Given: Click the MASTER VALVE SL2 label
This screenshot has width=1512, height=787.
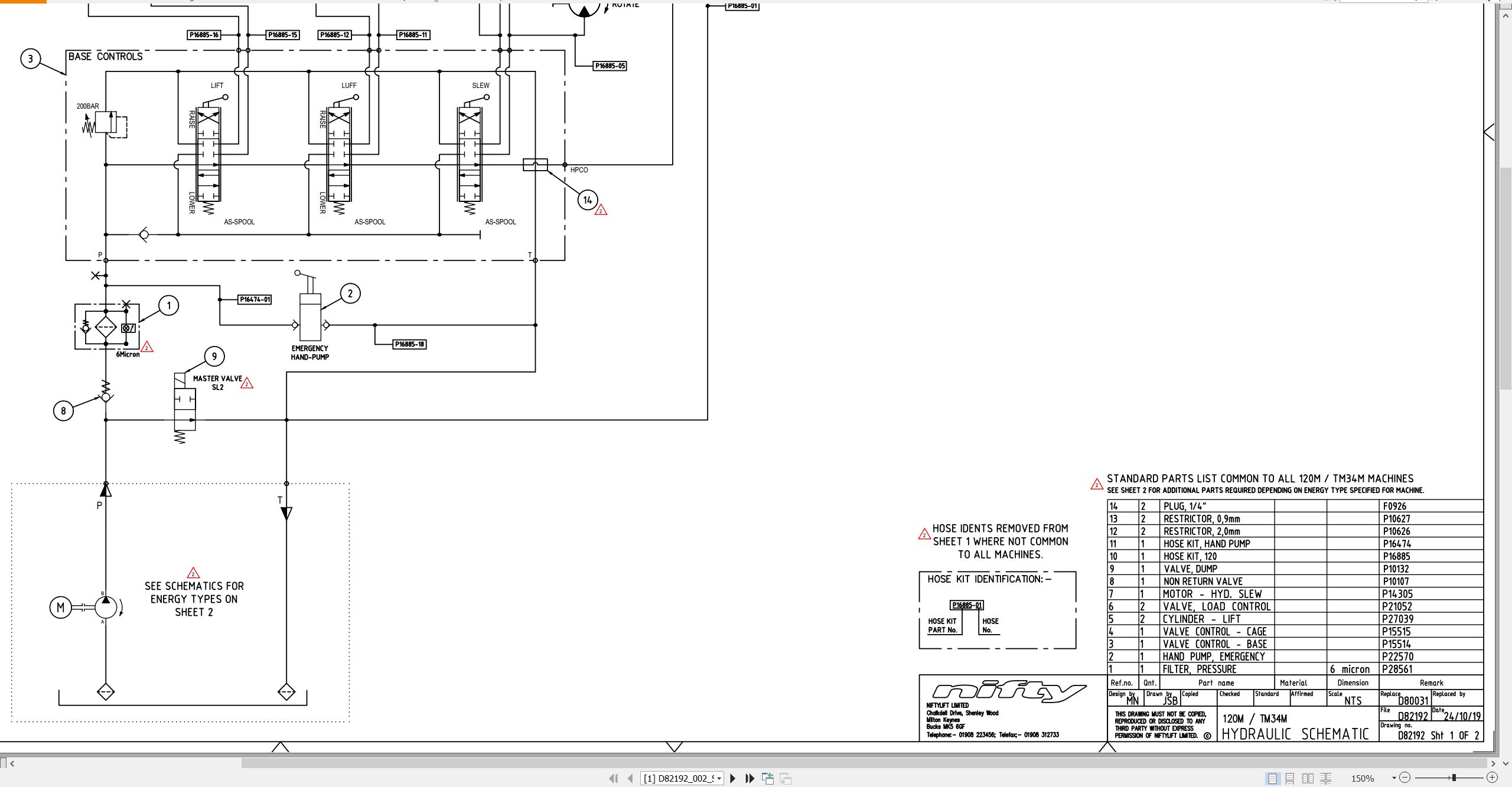Looking at the screenshot, I should (x=217, y=383).
